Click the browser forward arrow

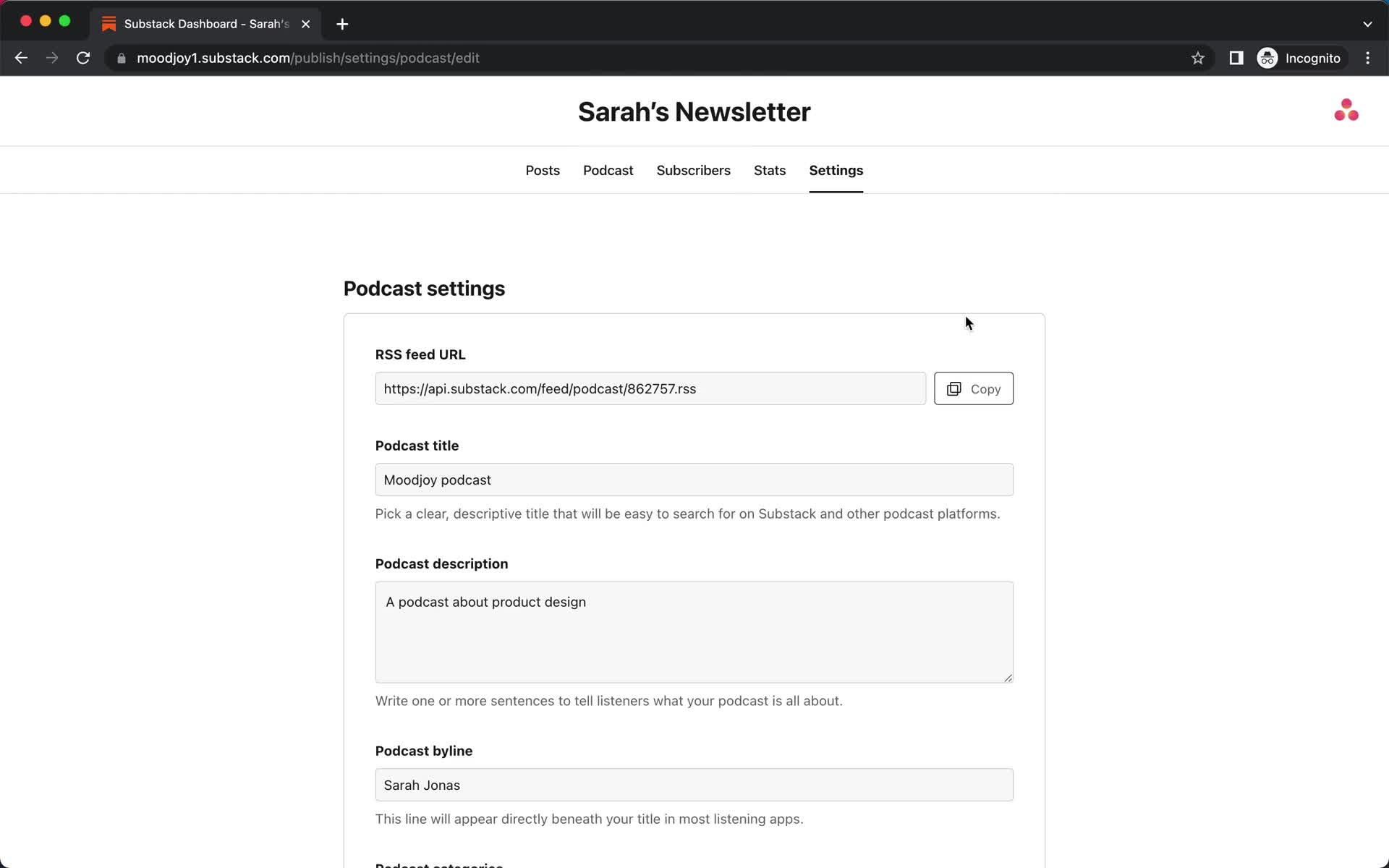point(52,58)
